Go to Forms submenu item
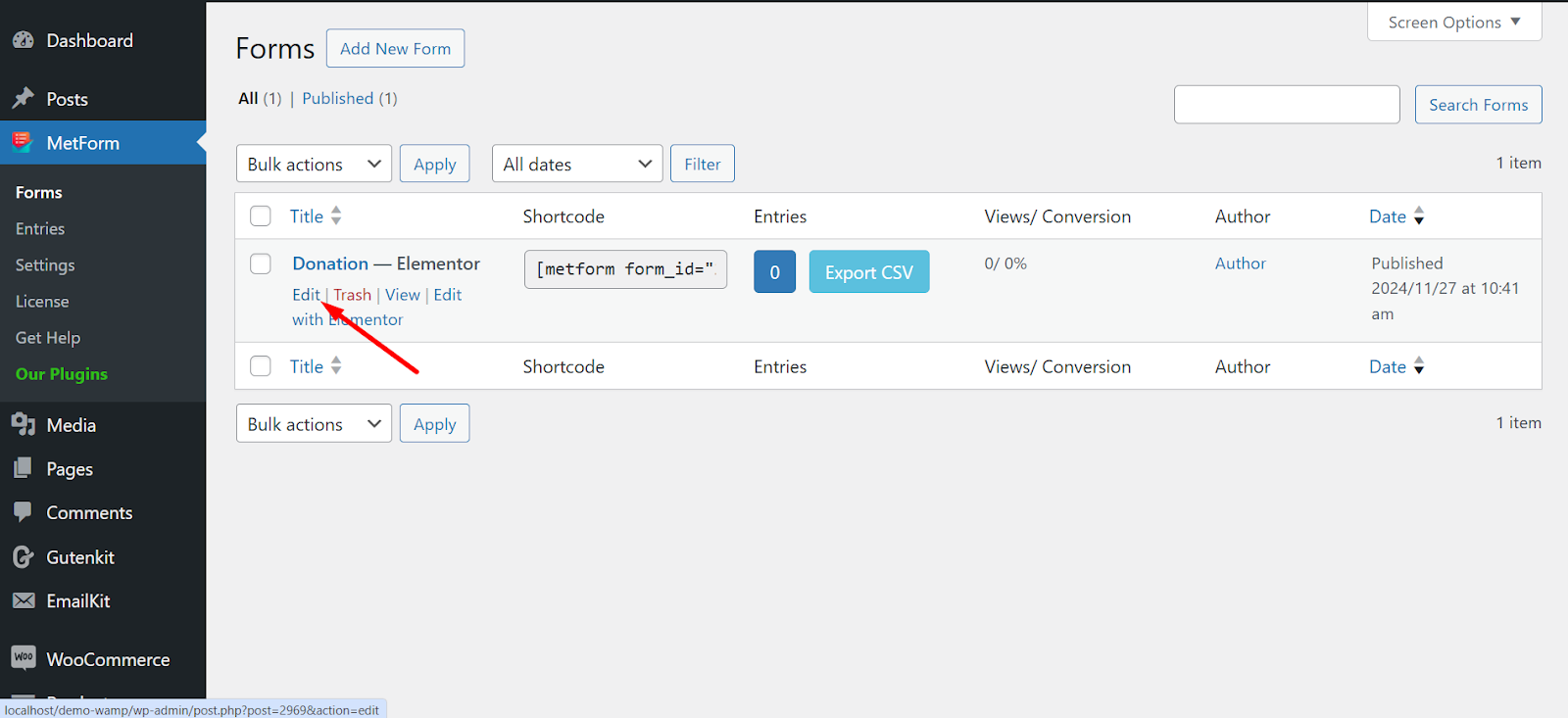 point(39,193)
